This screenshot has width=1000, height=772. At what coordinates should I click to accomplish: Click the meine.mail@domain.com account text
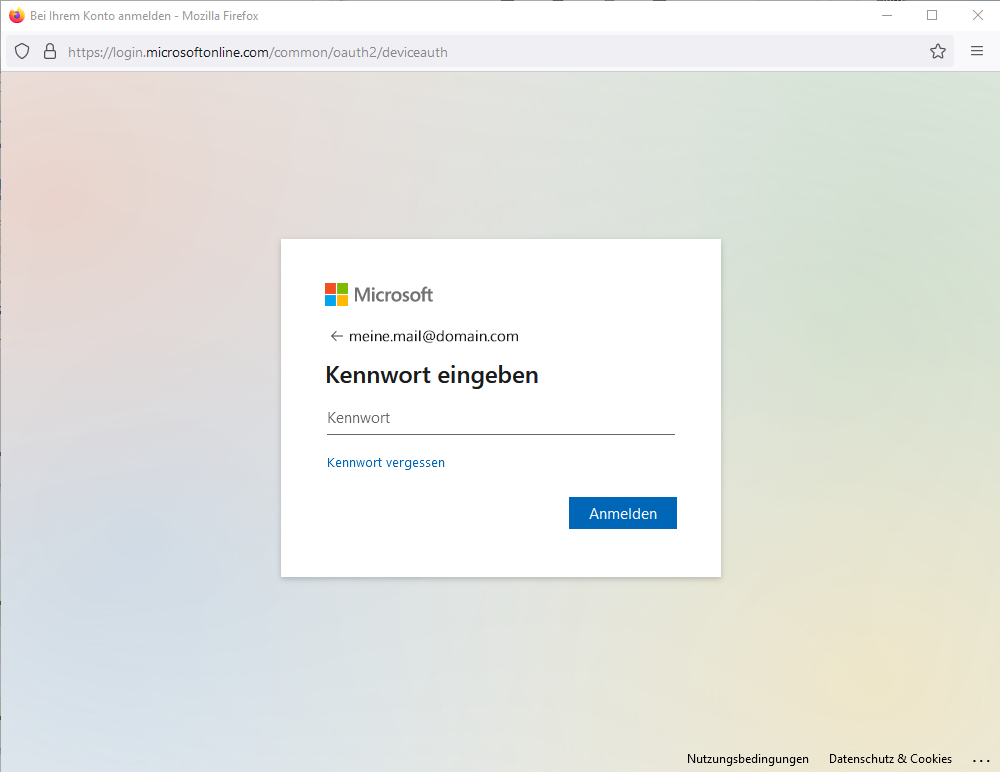(x=433, y=337)
